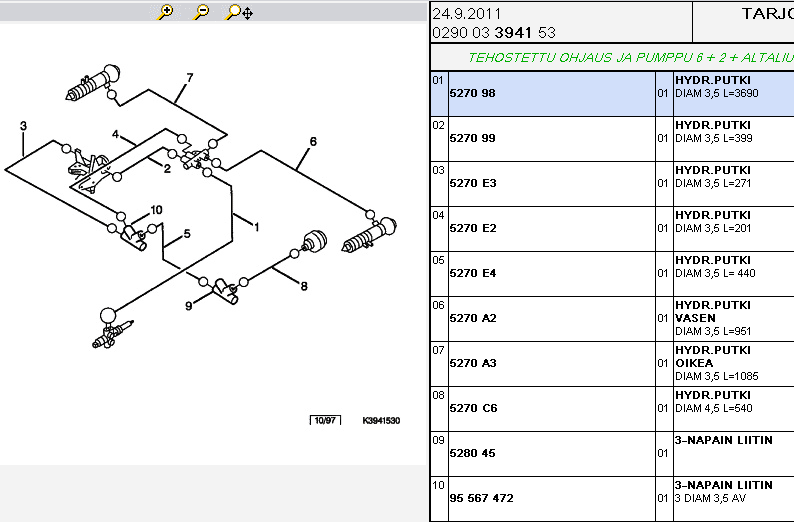The height and width of the screenshot is (522, 794).
Task: Click callout number 6 in the diagram
Action: click(x=313, y=142)
